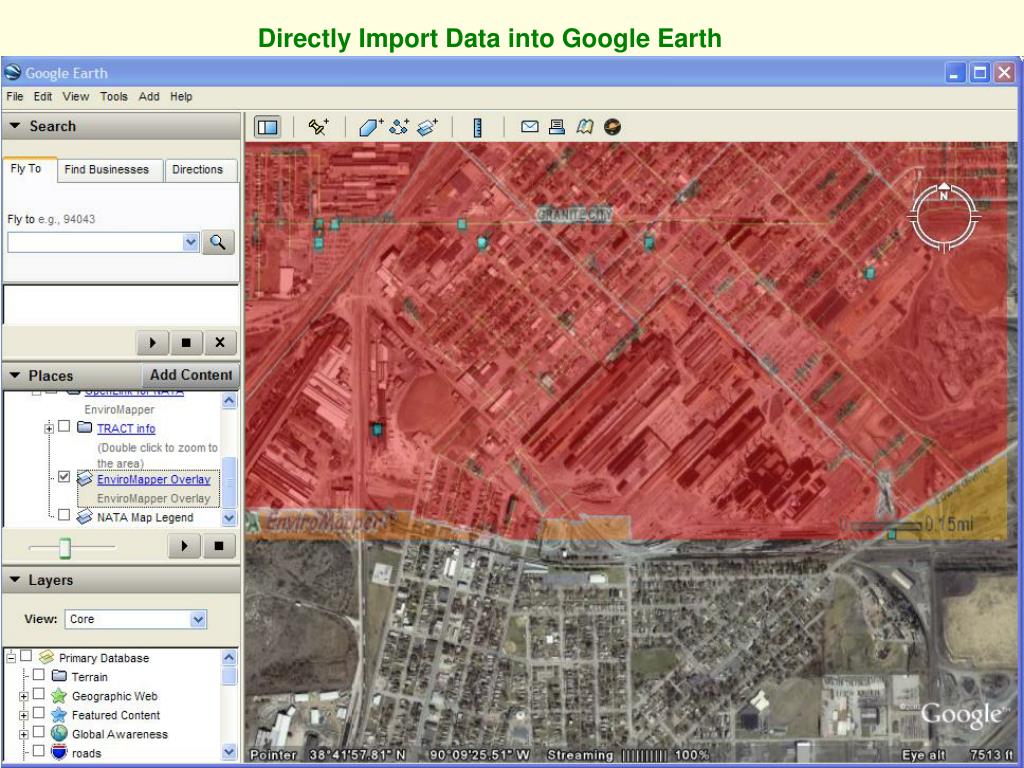Play the search results tour
Viewport: 1024px width, 768px height.
coord(152,342)
